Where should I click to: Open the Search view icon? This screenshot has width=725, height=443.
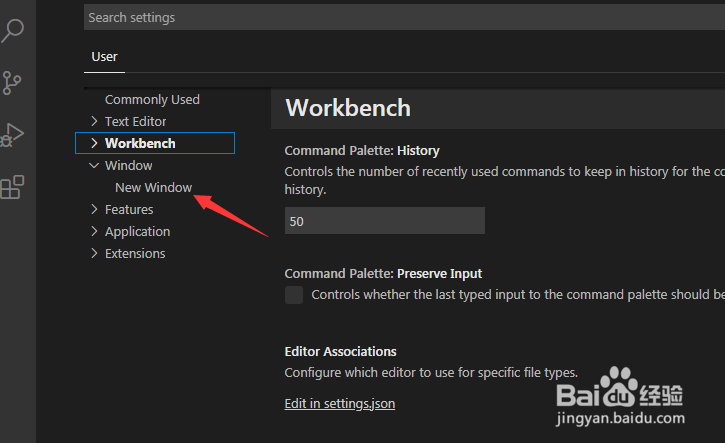point(12,31)
